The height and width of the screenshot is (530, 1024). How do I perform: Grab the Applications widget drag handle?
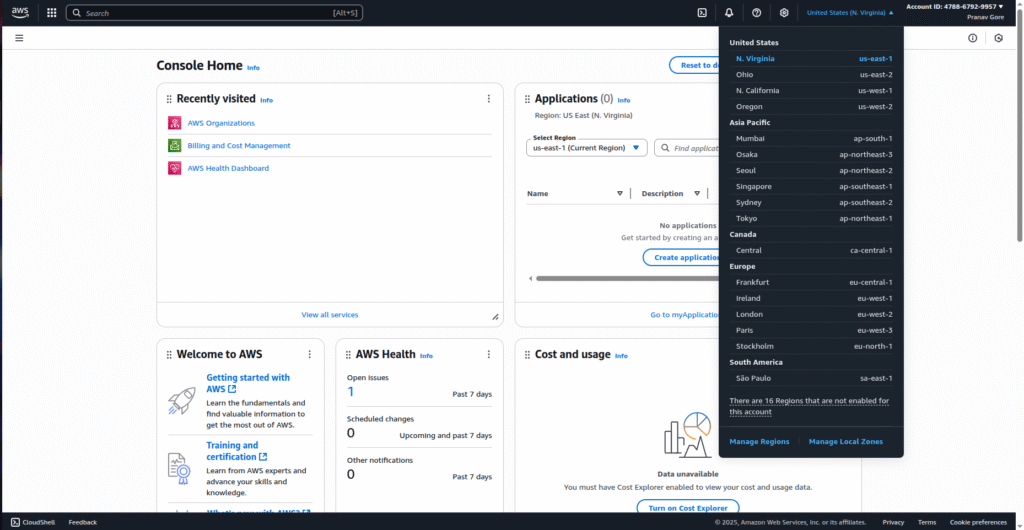pos(527,99)
